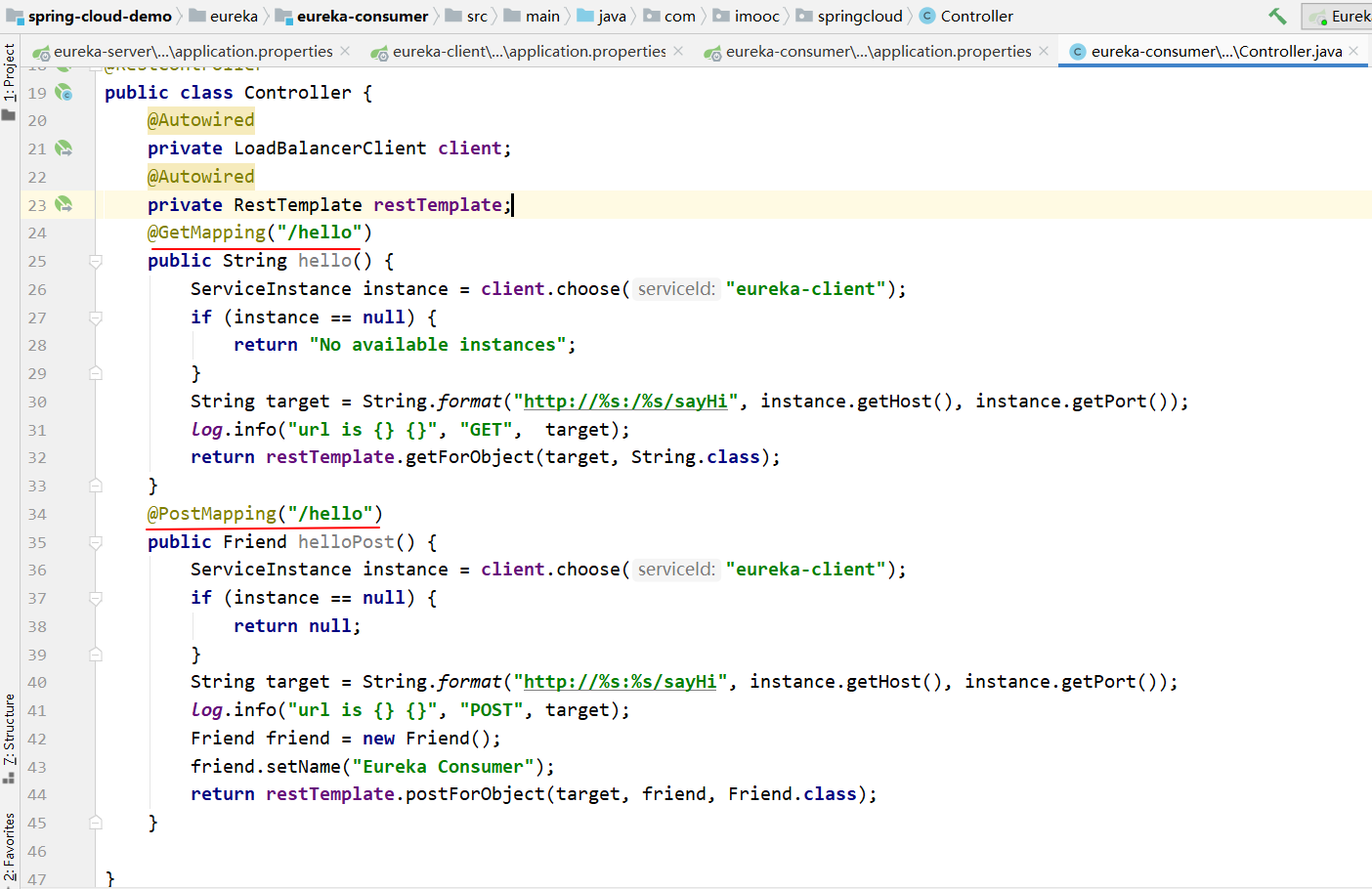Screen dimensions: 1372x889
Task: Click the fold end marker on line 33
Action: [96, 486]
